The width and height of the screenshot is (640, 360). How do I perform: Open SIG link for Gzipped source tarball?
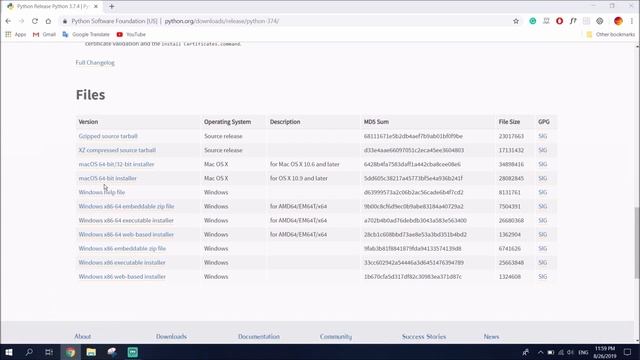542,136
